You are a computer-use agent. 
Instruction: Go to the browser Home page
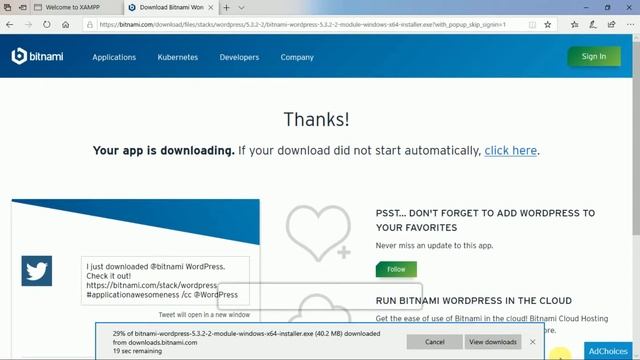click(65, 24)
